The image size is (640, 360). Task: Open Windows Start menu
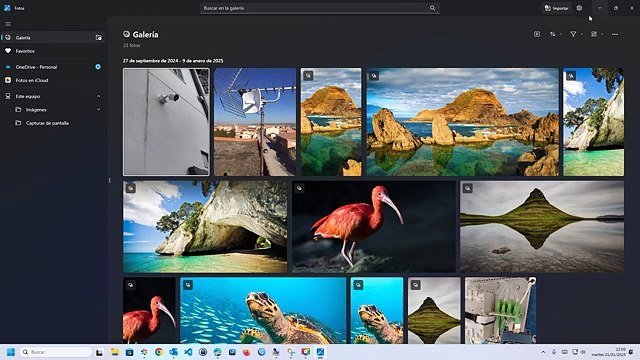(x=11, y=352)
